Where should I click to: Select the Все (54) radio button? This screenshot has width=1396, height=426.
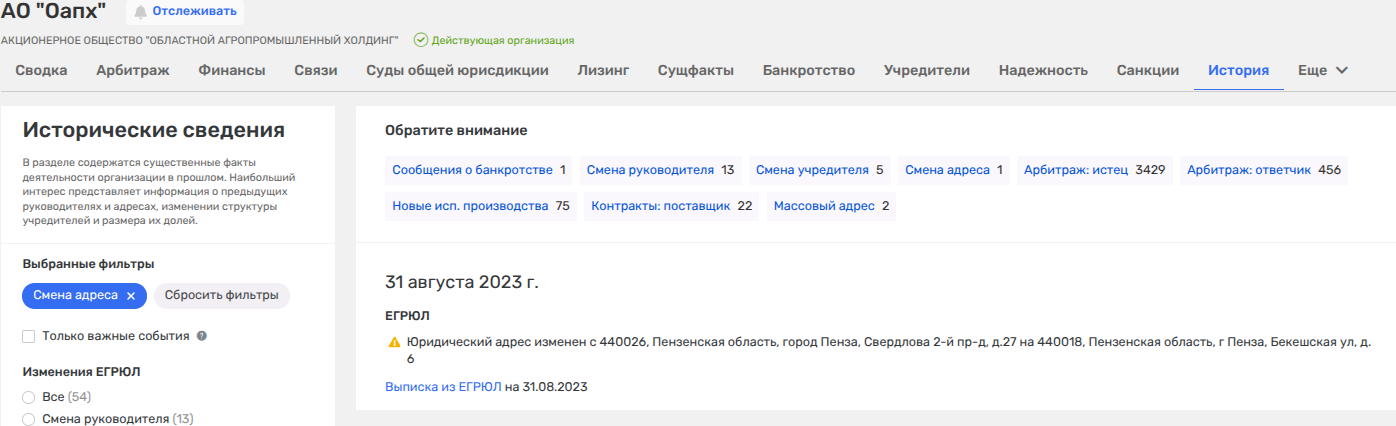[x=29, y=397]
